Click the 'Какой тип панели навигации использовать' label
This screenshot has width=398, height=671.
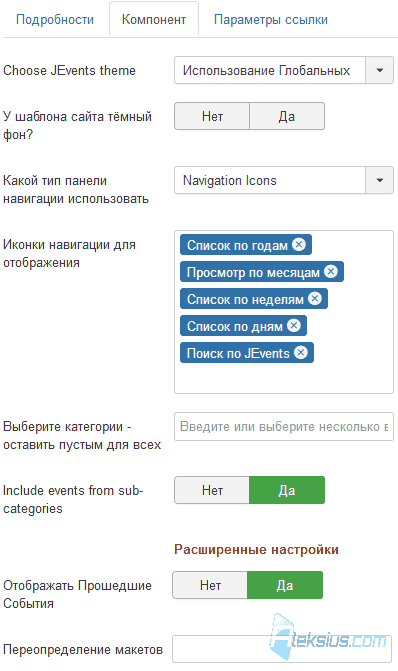pyautogui.click(x=76, y=190)
